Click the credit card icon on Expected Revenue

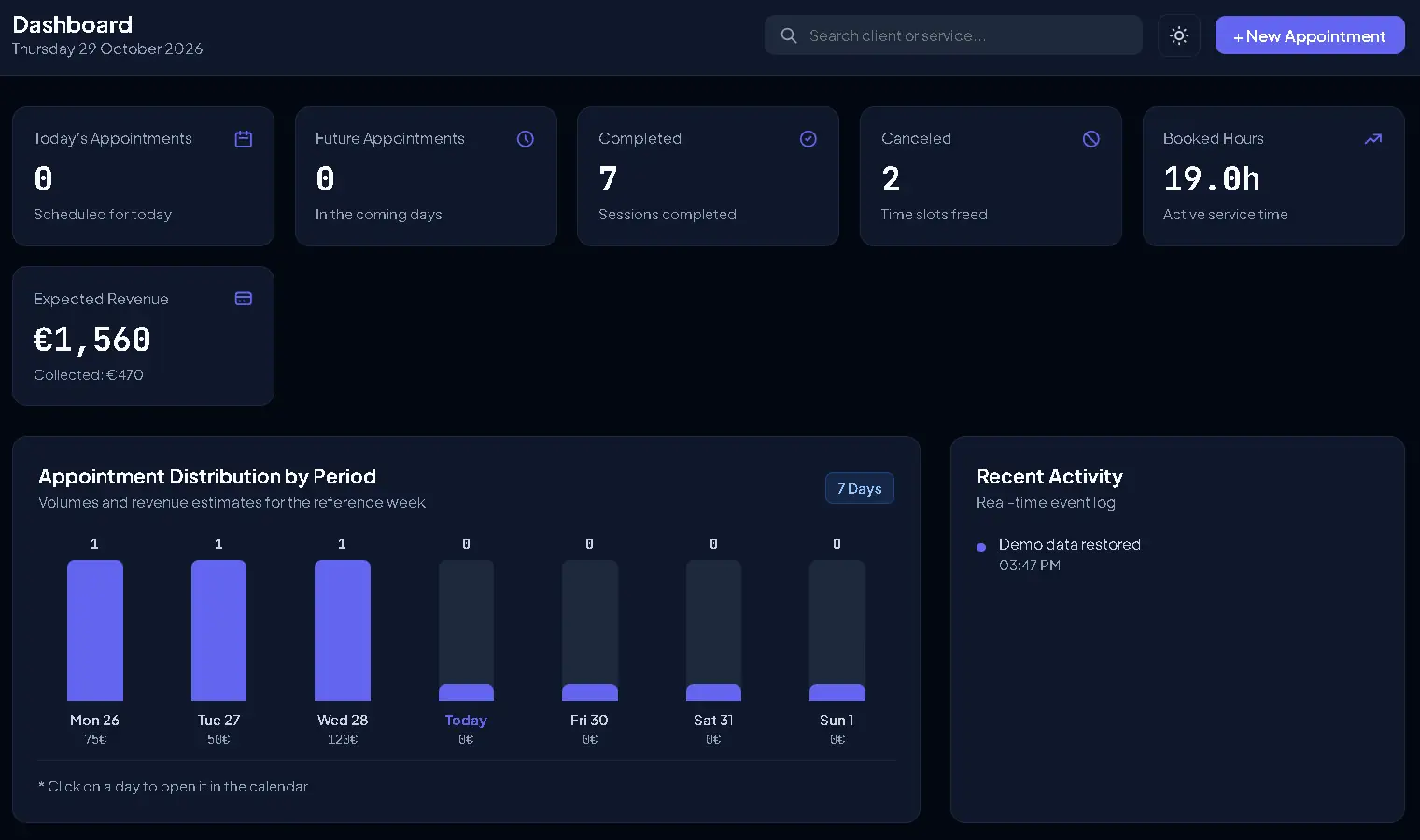pyautogui.click(x=244, y=299)
